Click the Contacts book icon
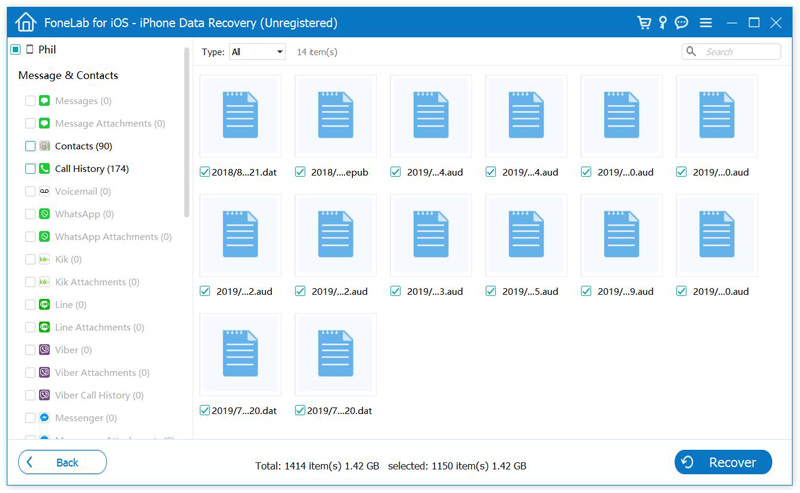 [x=44, y=146]
